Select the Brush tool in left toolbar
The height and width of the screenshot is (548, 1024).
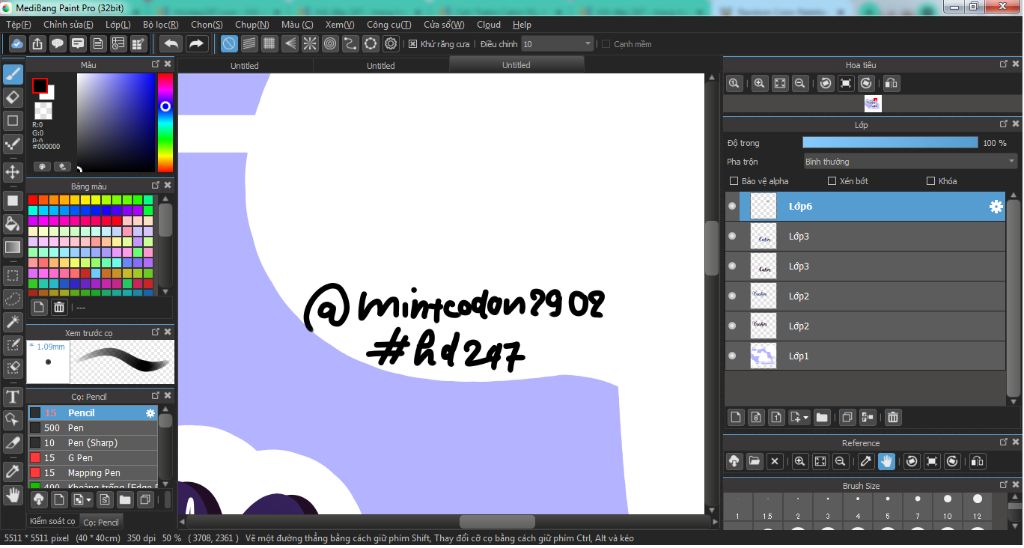(12, 74)
